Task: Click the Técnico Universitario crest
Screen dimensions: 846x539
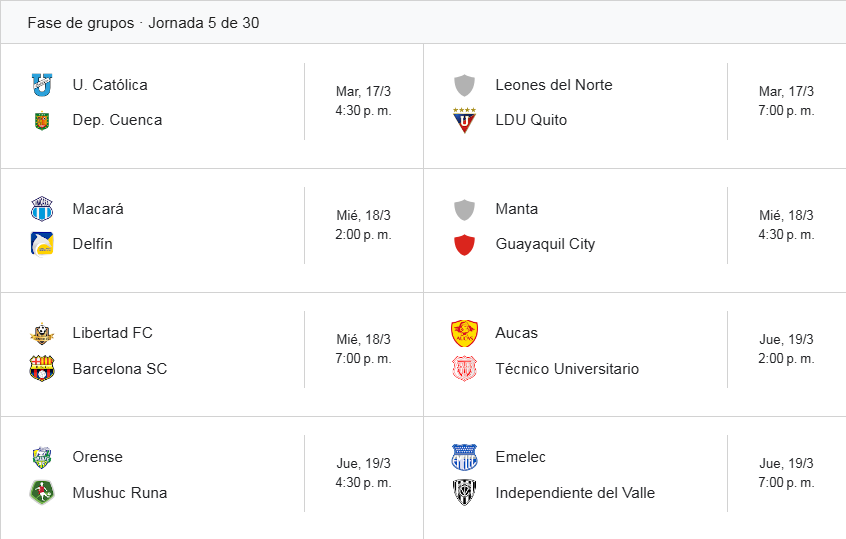Action: point(464,368)
